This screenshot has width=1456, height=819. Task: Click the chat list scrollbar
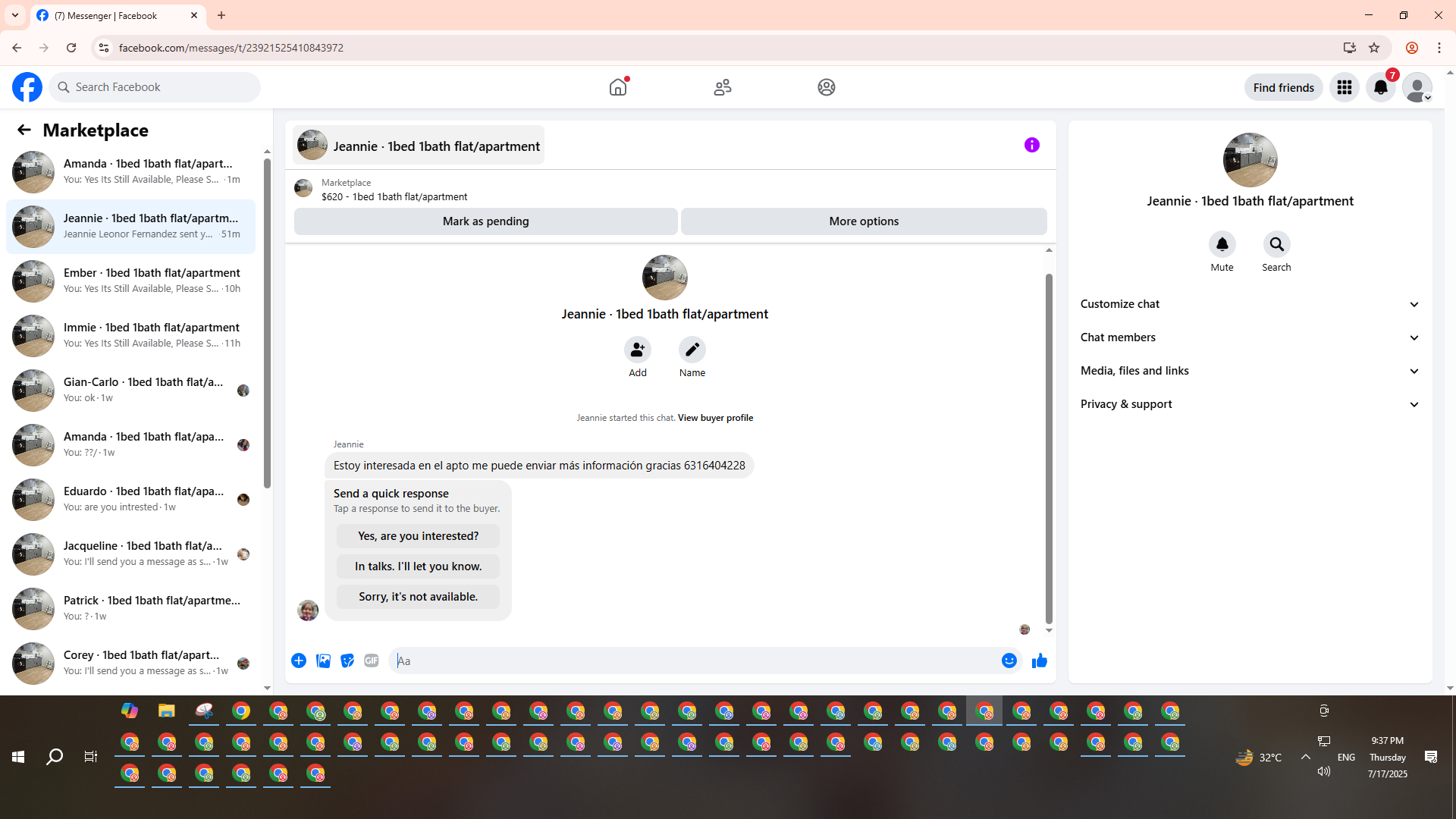pyautogui.click(x=267, y=322)
